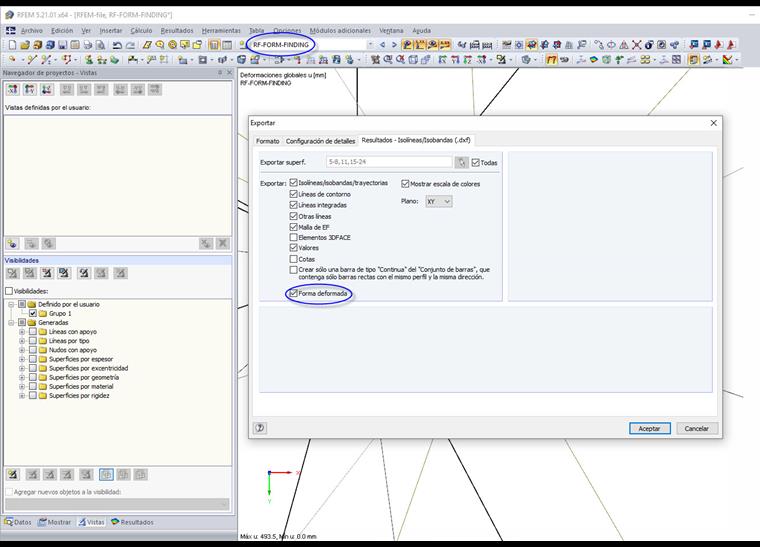This screenshot has width=760, height=547.
Task: Click the create new view icon below views list
Action: (12, 243)
